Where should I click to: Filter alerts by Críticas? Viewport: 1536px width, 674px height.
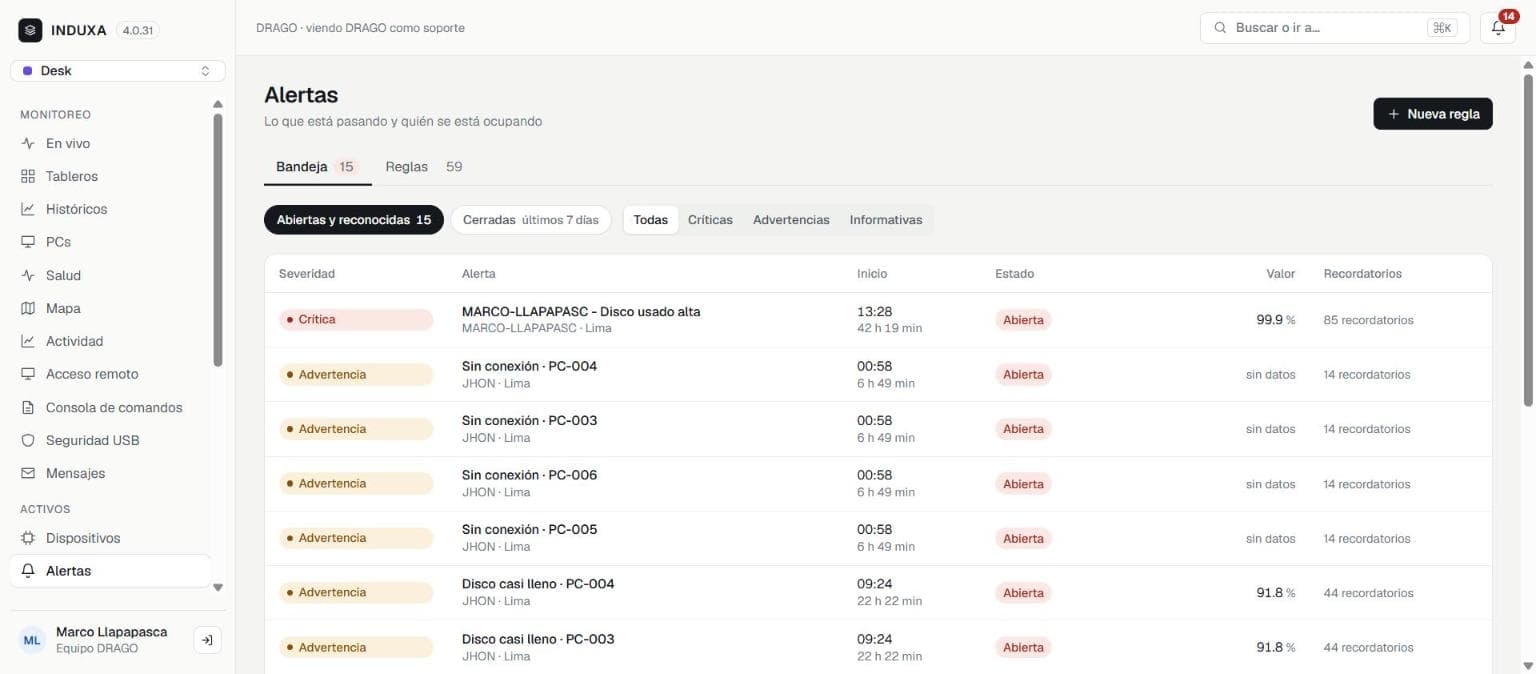[x=710, y=220]
